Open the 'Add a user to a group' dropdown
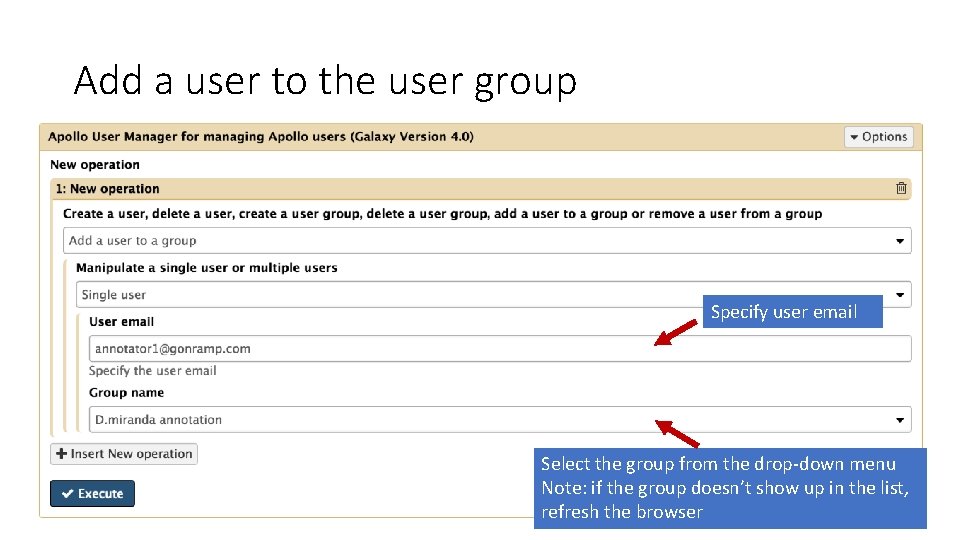This screenshot has height=540, width=960. click(487, 241)
